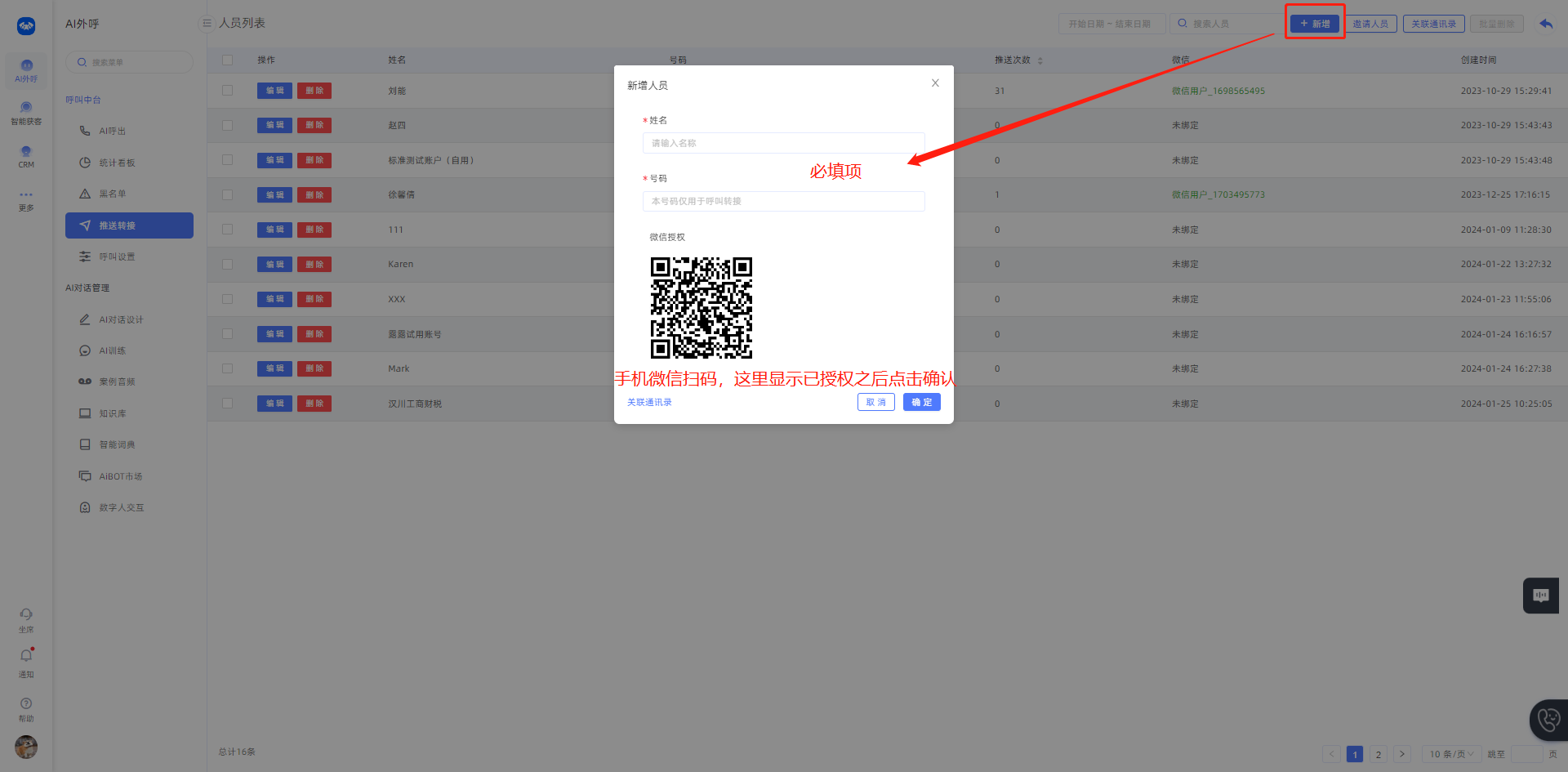The height and width of the screenshot is (772, 1568).
Task: Open AI呼出 in the sidebar
Action: pyautogui.click(x=129, y=131)
